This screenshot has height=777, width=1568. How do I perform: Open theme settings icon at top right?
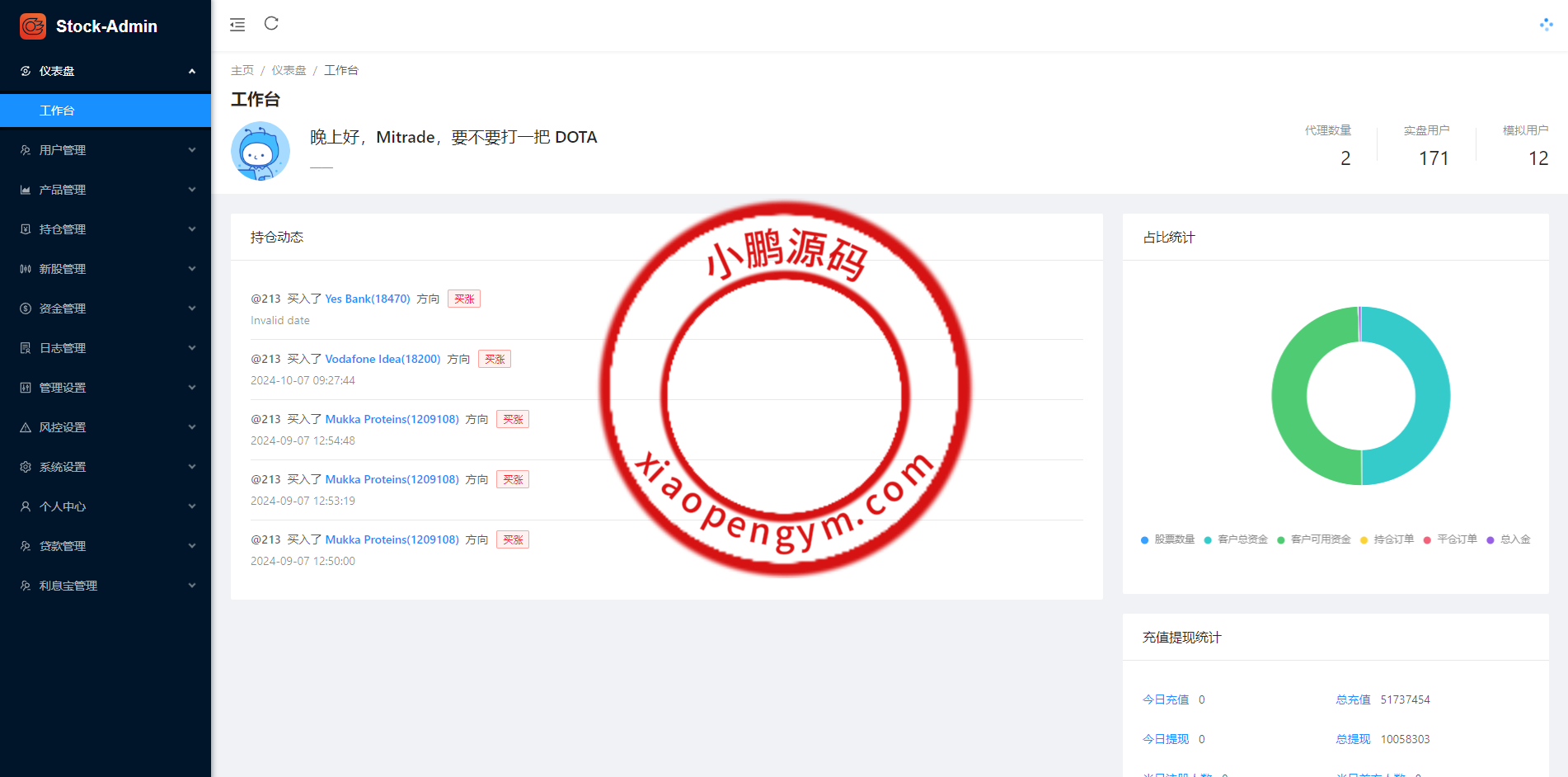click(x=1546, y=25)
